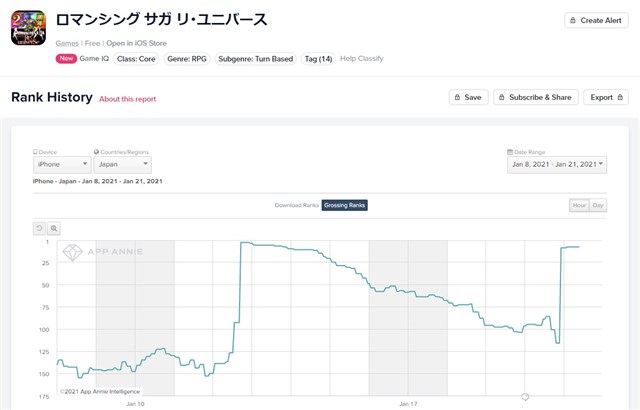This screenshot has width=640, height=410.
Task: Set chart granularity to Hour
Action: (579, 205)
